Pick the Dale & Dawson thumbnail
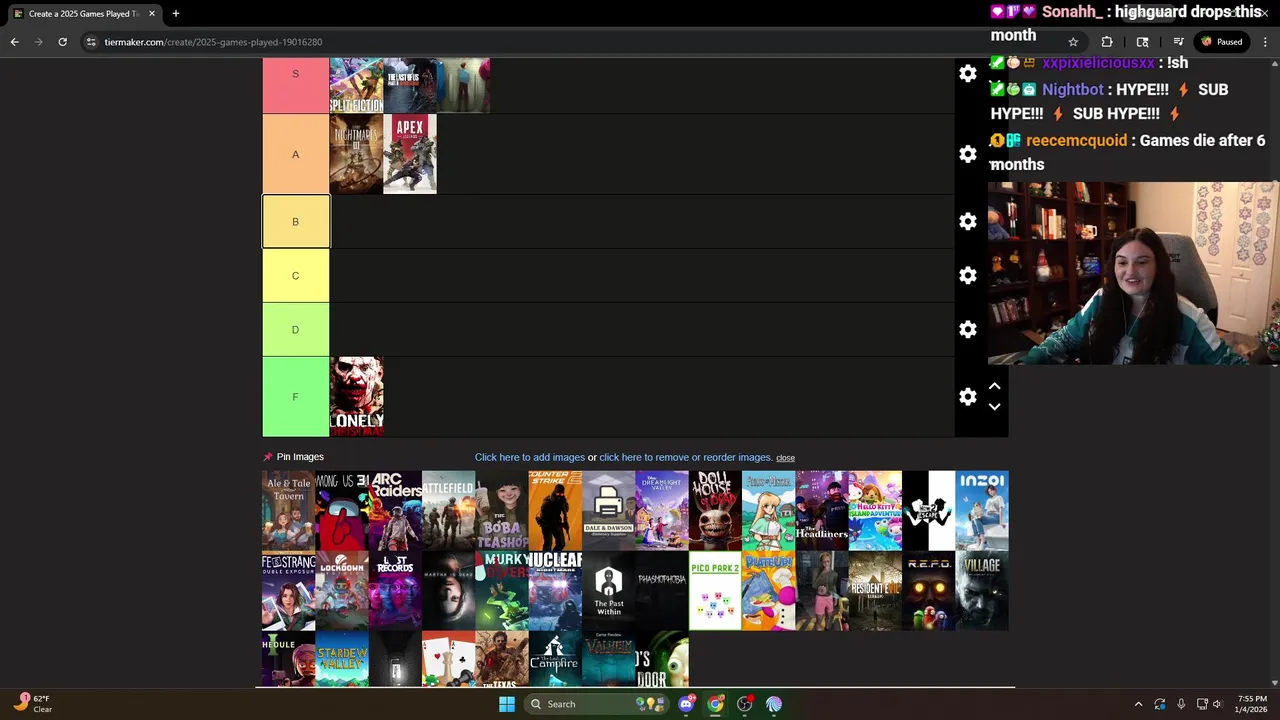This screenshot has width=1280, height=720. [608, 511]
